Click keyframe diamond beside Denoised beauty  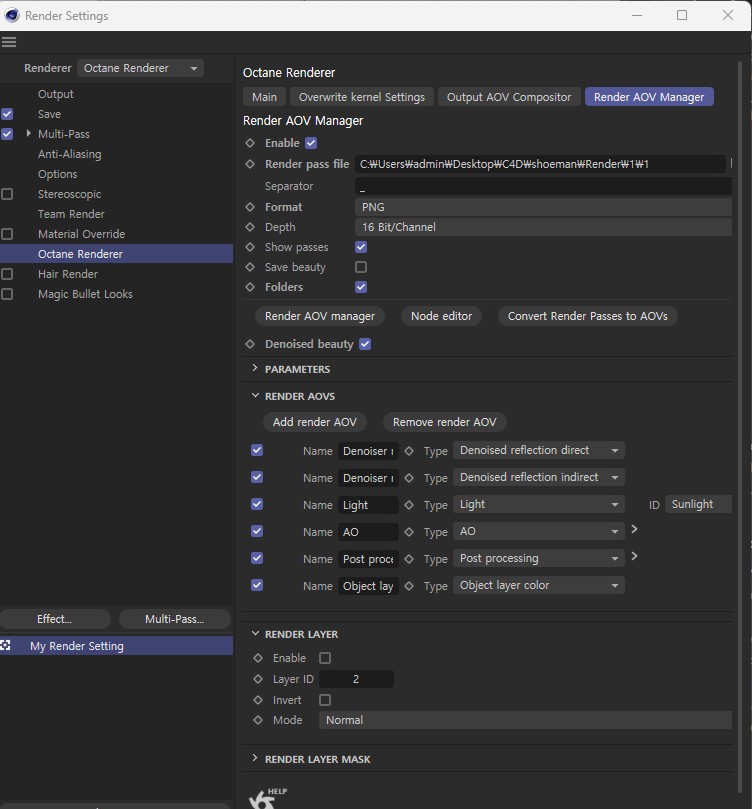click(250, 344)
